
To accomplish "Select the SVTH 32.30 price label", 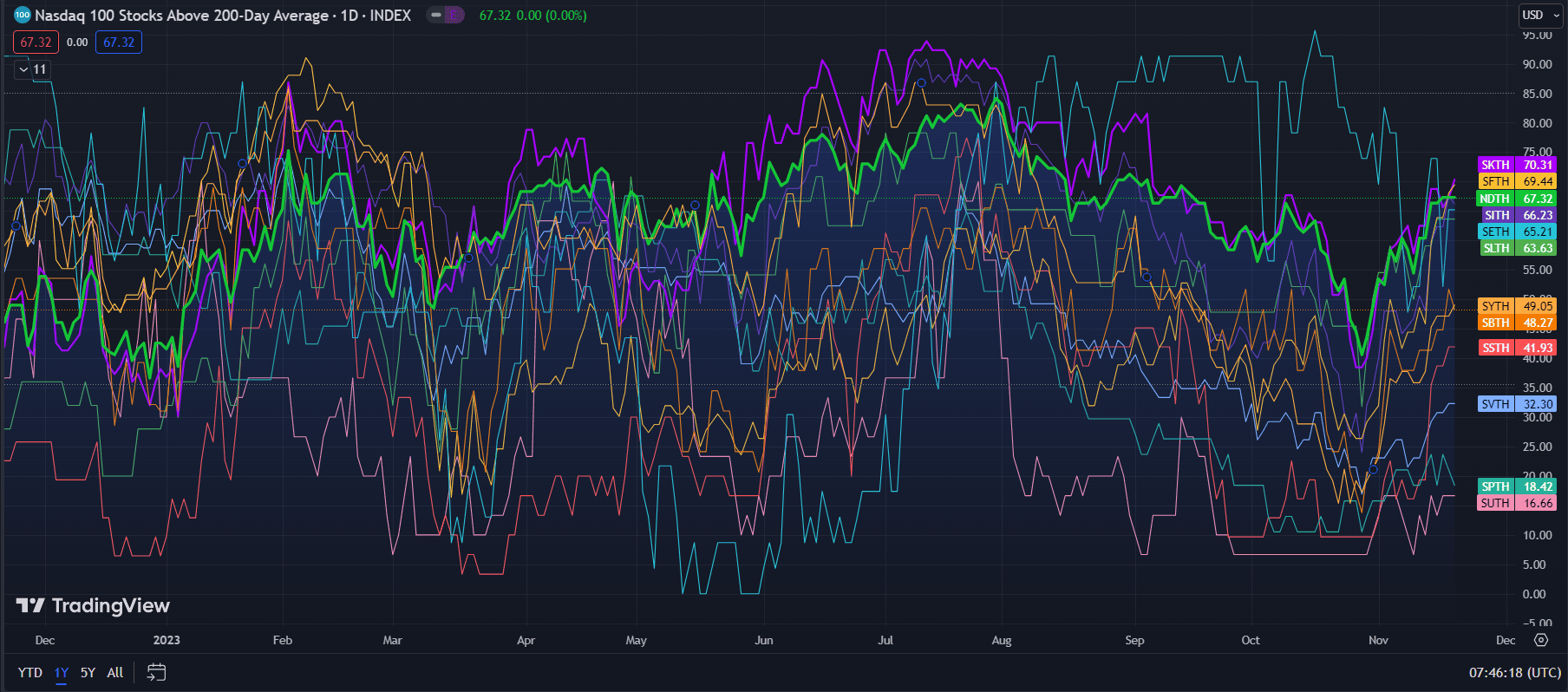I will tap(1517, 404).
